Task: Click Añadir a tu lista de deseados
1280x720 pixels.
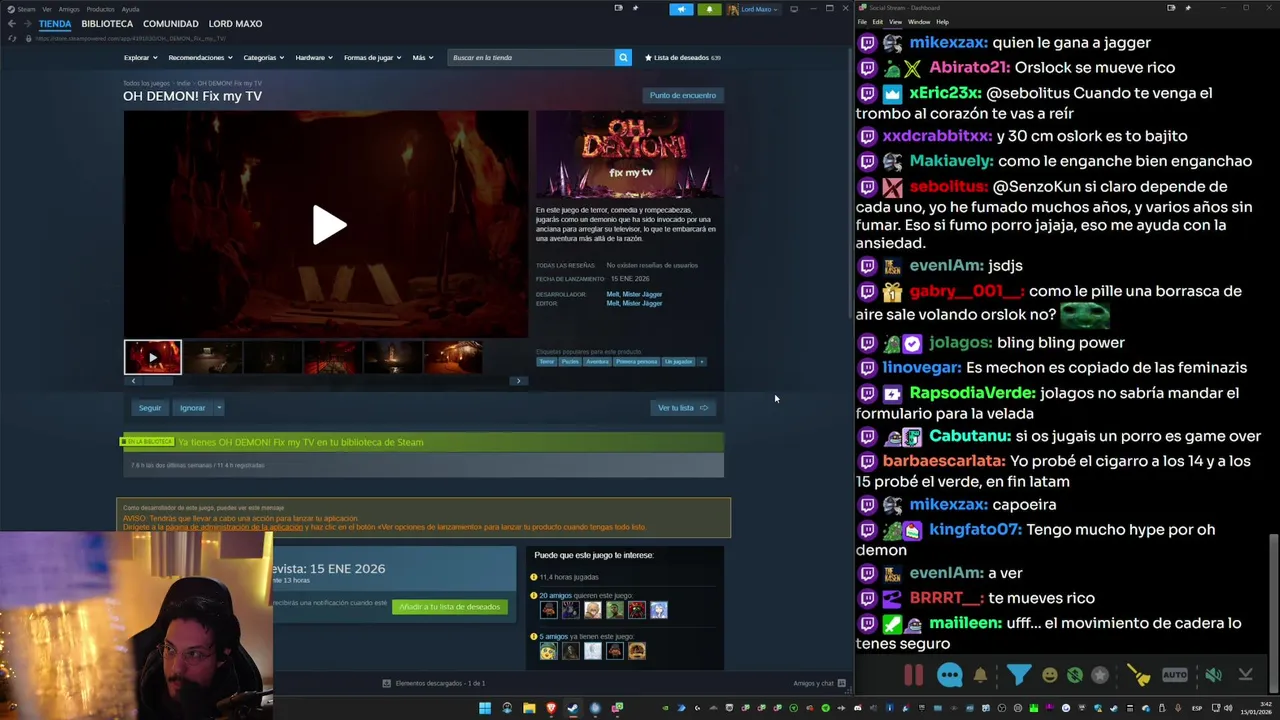Action: pos(449,607)
